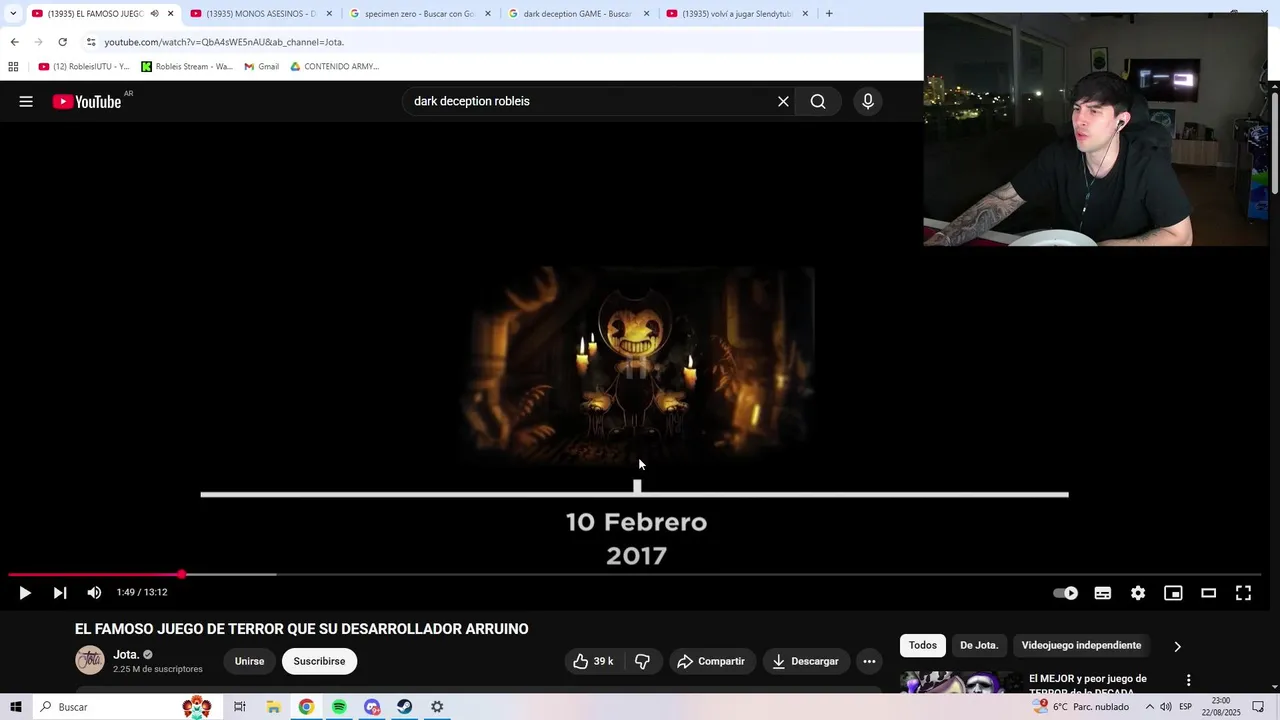Image resolution: width=1280 pixels, height=720 pixels.
Task: Reload the current page
Action: [62, 42]
